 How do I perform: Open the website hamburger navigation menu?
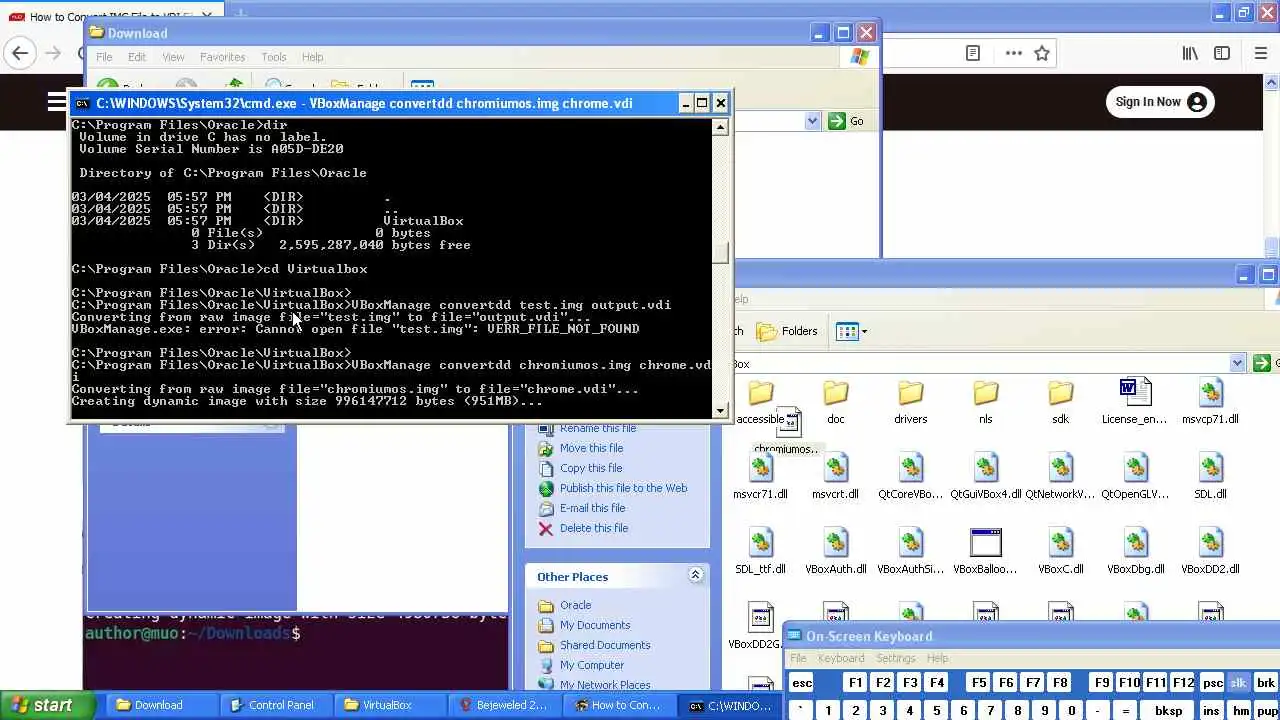click(57, 102)
